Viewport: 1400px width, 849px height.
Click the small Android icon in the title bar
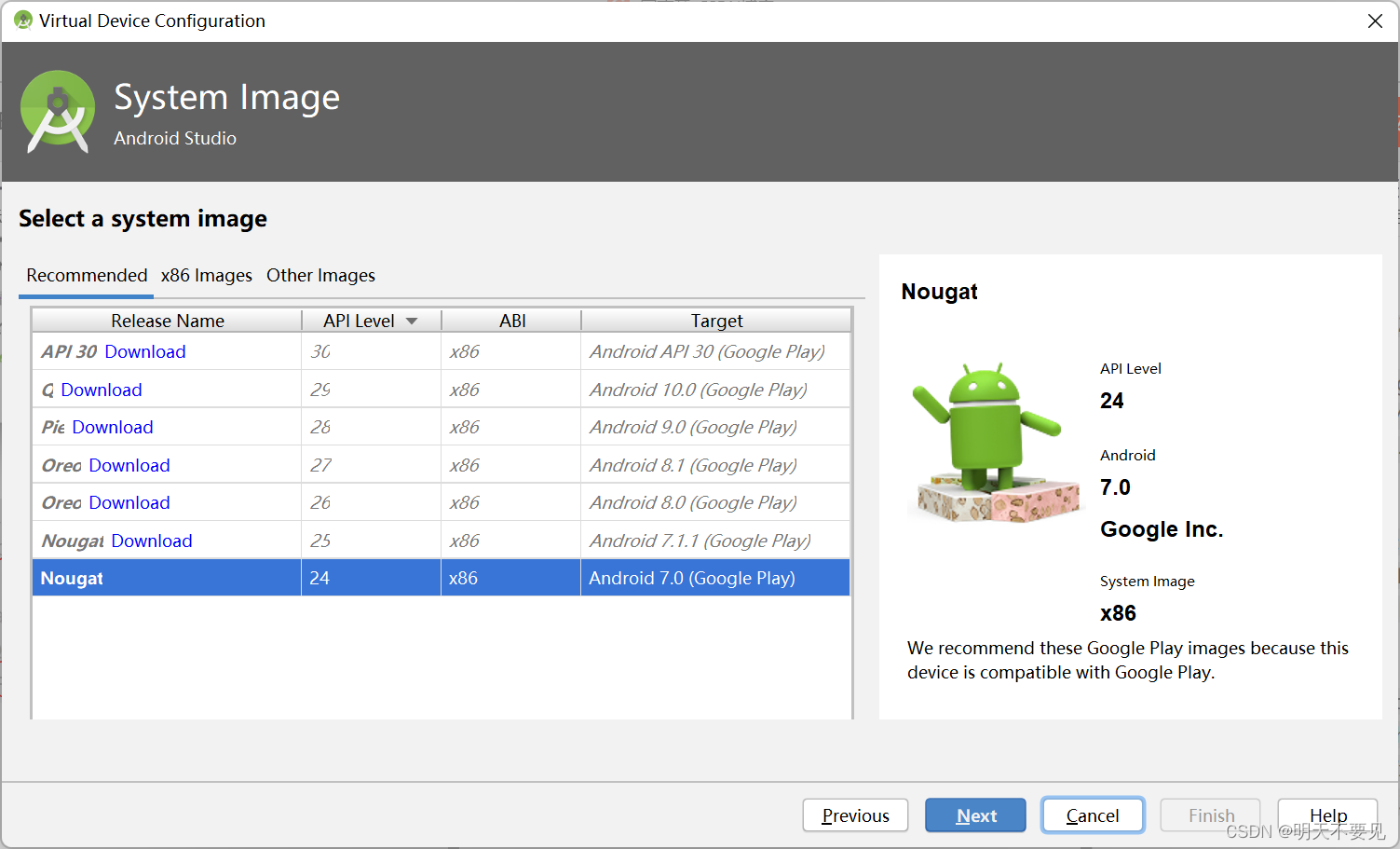coord(22,20)
